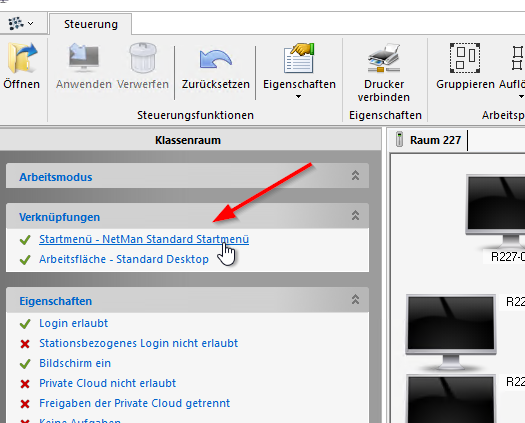Screen dimensions: 525x423
Task: Switch to the Steuerung ribbon tab
Action: point(91,24)
